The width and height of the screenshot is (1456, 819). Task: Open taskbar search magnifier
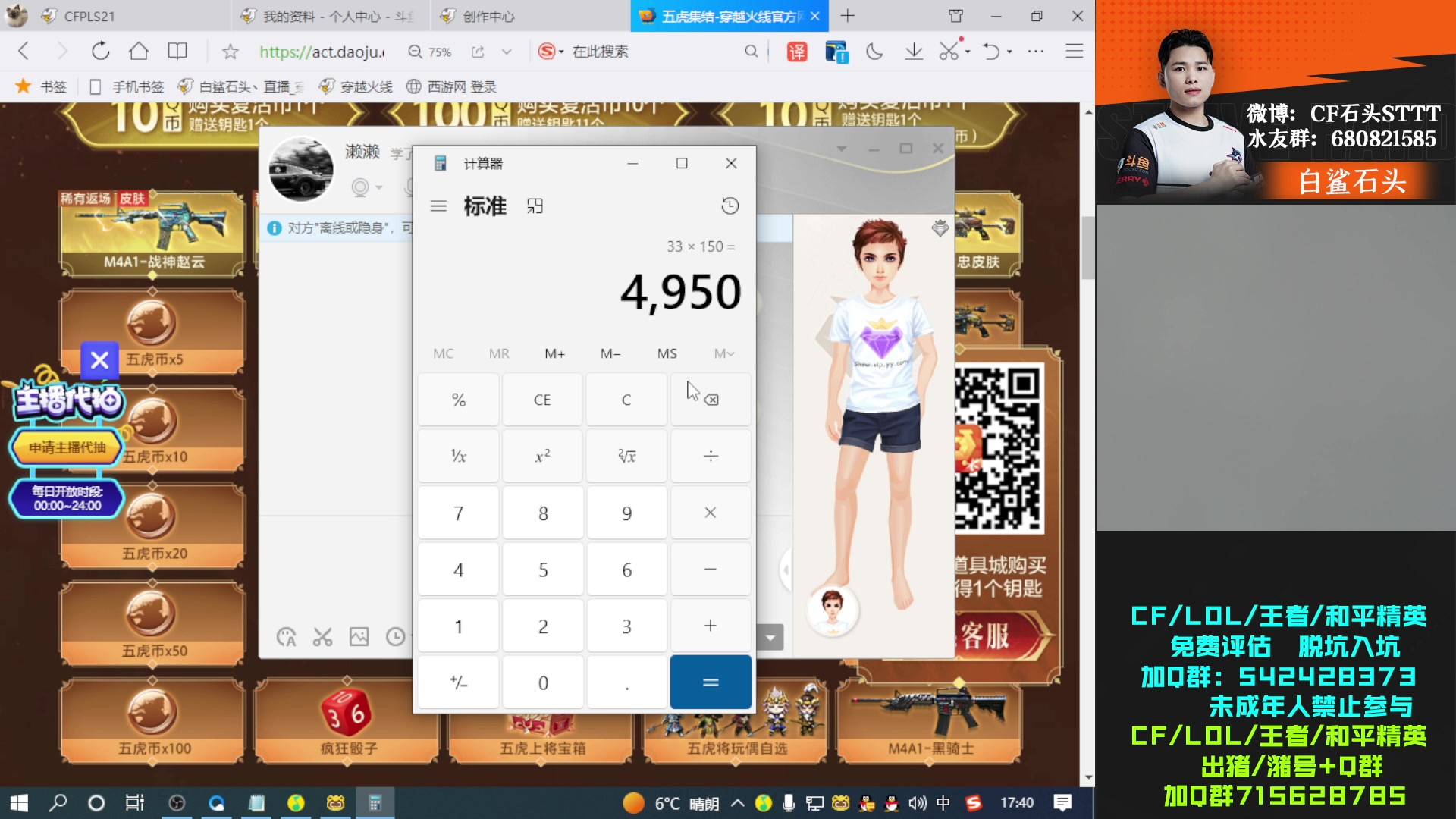coord(58,803)
